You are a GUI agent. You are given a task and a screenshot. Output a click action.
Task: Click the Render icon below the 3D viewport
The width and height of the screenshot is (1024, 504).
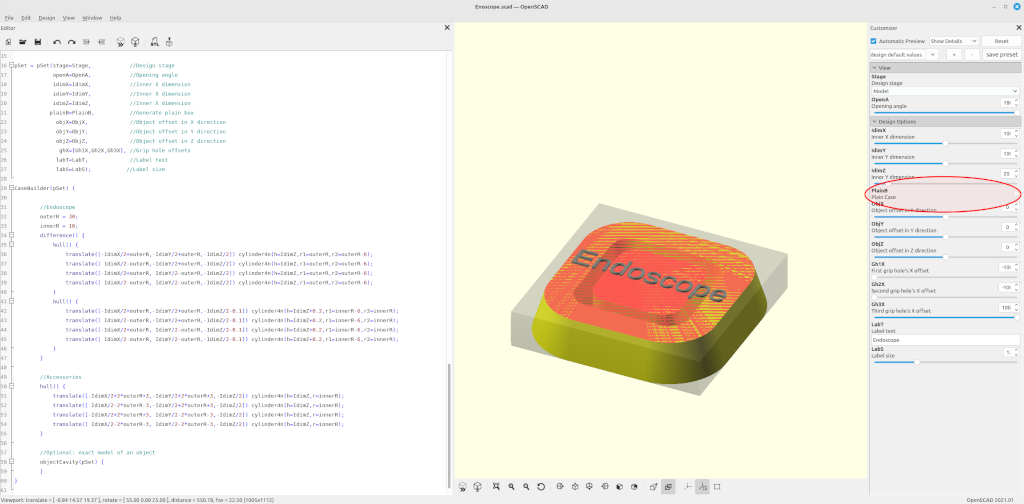pyautogui.click(x=477, y=486)
